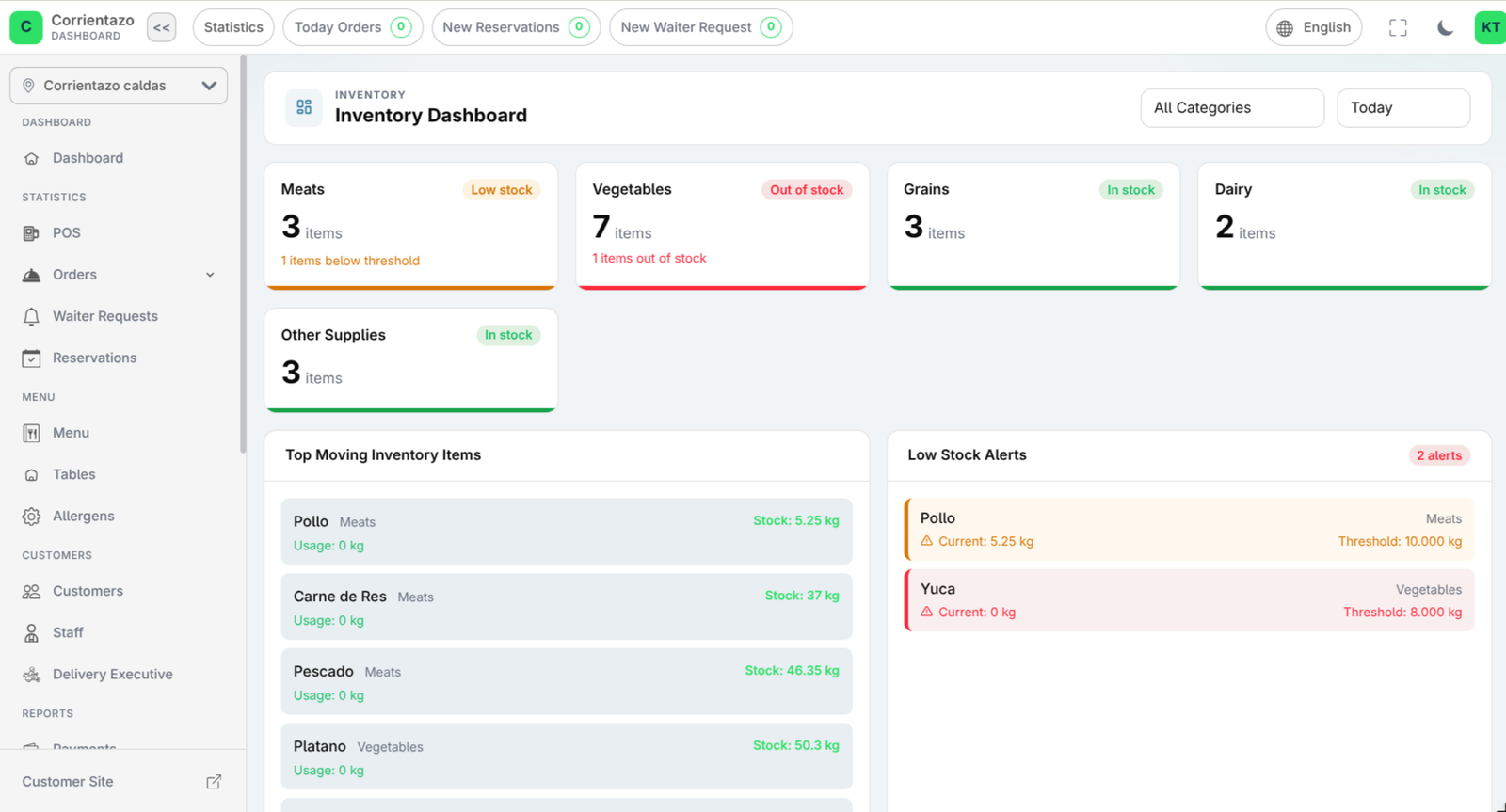
Task: Click Pollo alert warning triangle icon
Action: click(x=927, y=541)
